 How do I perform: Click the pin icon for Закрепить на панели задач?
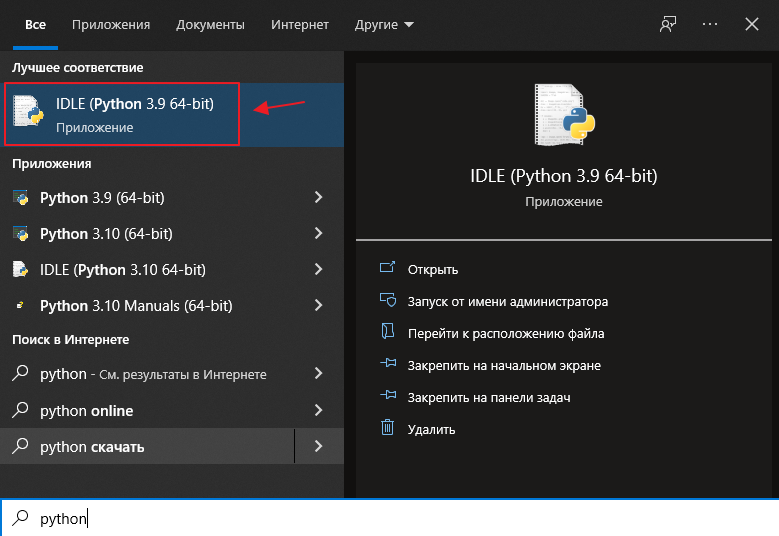click(x=388, y=395)
